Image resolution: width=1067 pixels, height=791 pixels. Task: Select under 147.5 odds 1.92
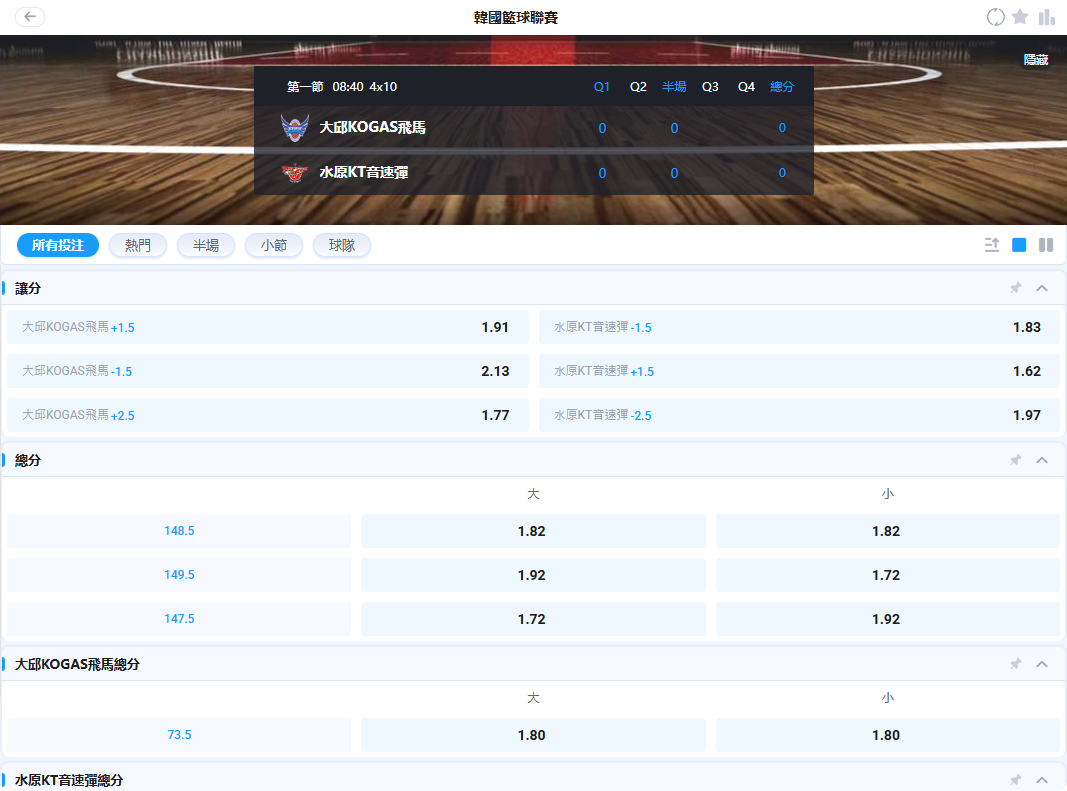click(x=887, y=619)
